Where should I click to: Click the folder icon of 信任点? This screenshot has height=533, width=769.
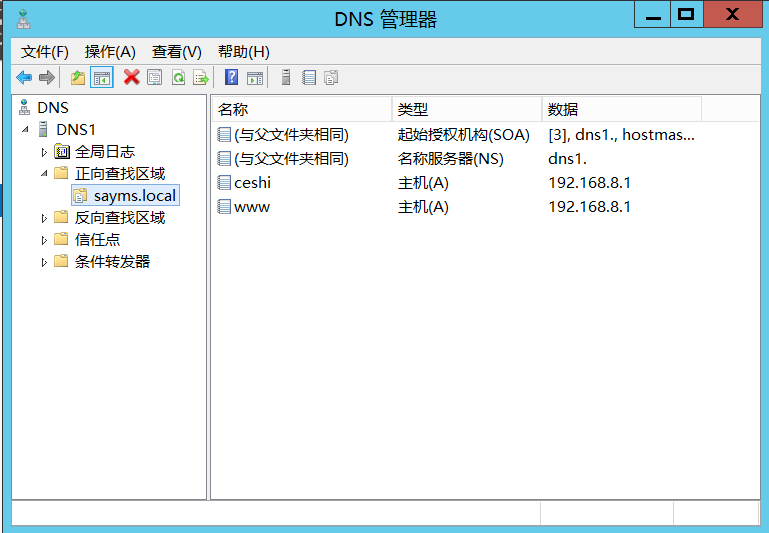(61, 239)
